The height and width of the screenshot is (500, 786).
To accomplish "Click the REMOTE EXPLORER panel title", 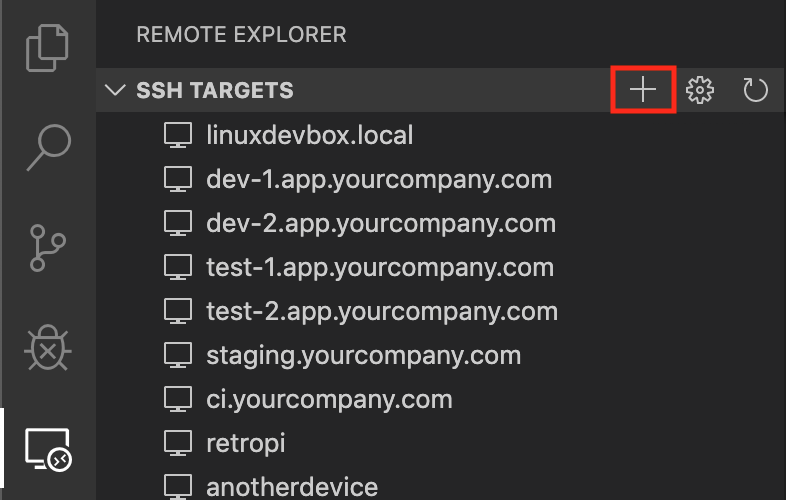I will (241, 35).
